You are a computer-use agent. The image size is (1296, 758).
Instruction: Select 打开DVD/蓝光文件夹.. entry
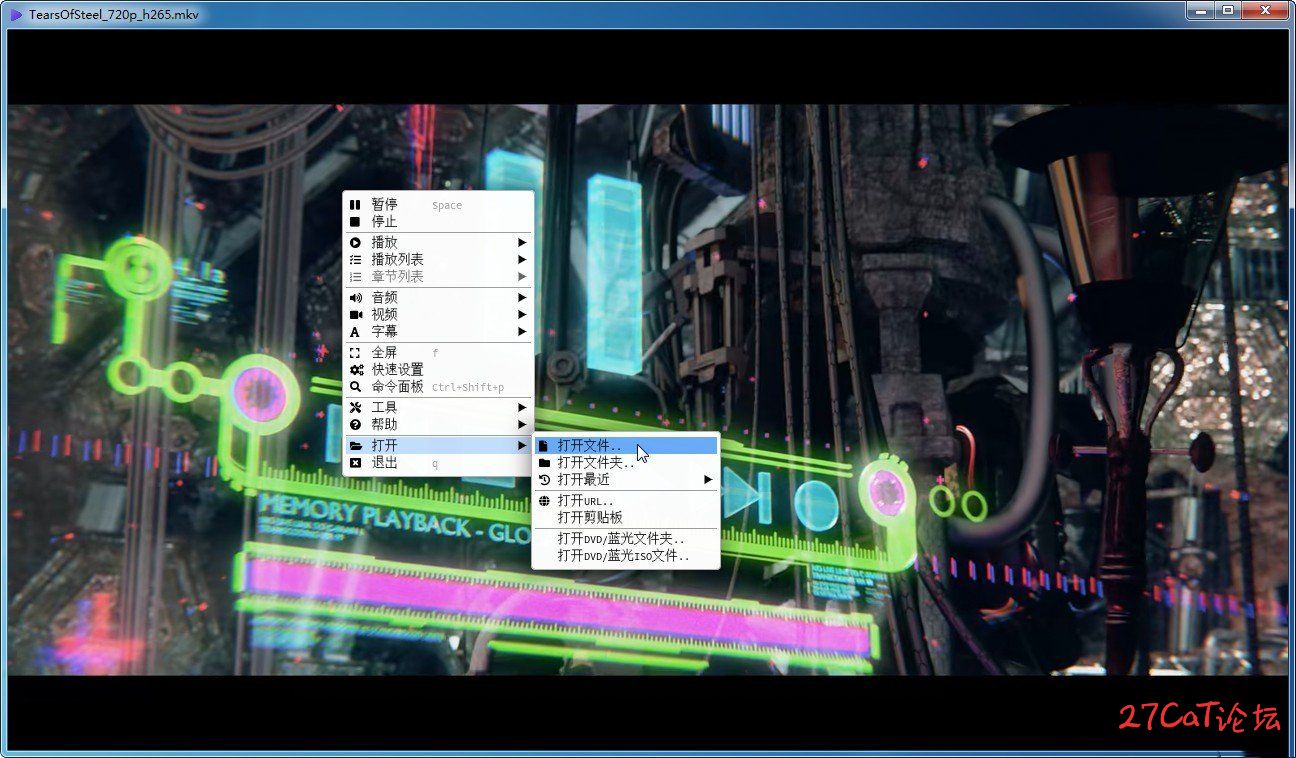626,539
